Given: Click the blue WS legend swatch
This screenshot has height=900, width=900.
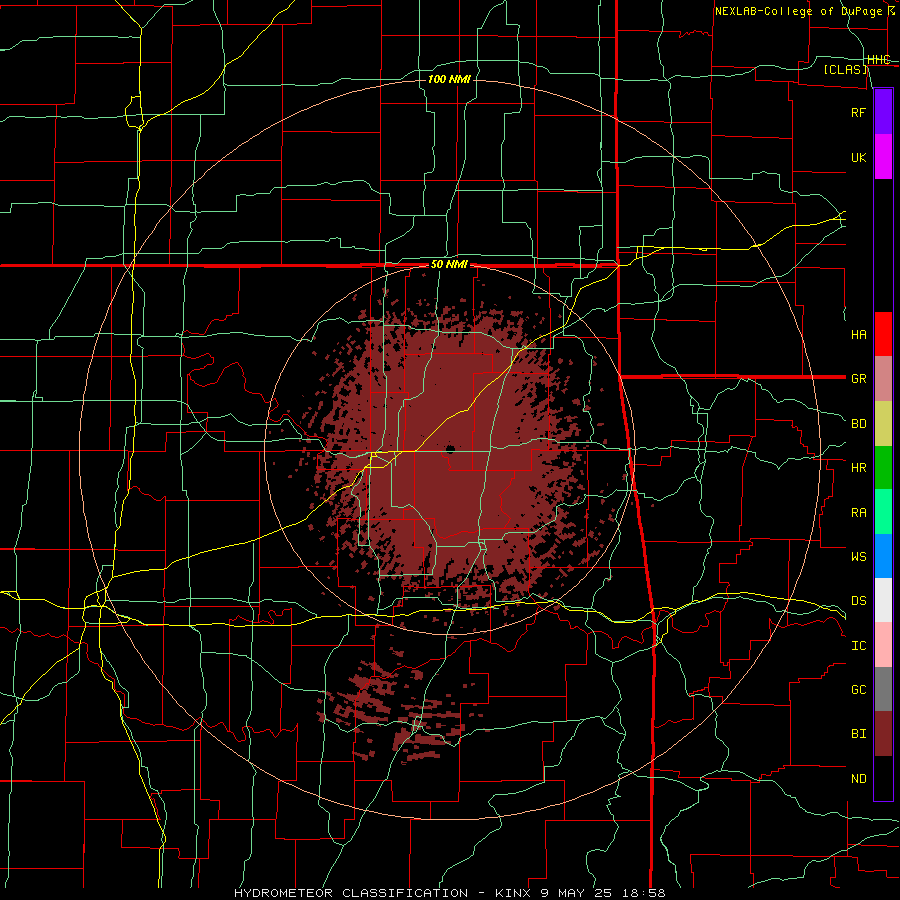Looking at the screenshot, I should point(883,556).
